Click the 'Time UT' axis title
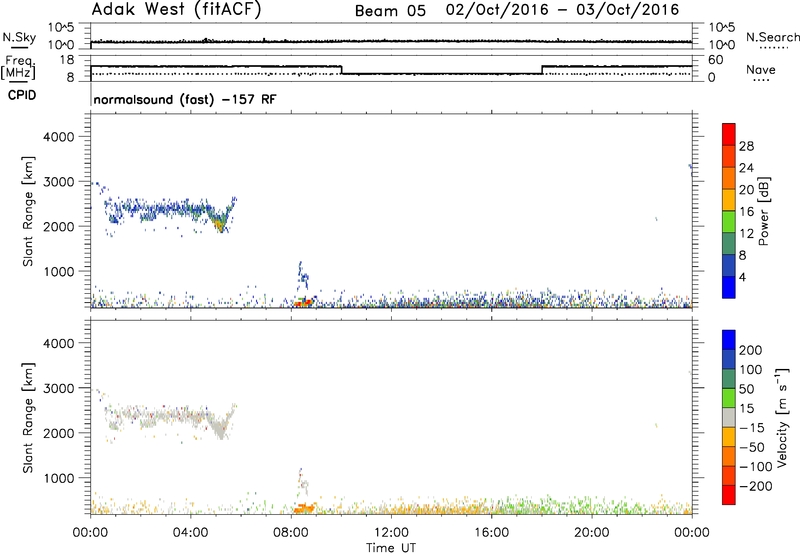 pos(391,548)
